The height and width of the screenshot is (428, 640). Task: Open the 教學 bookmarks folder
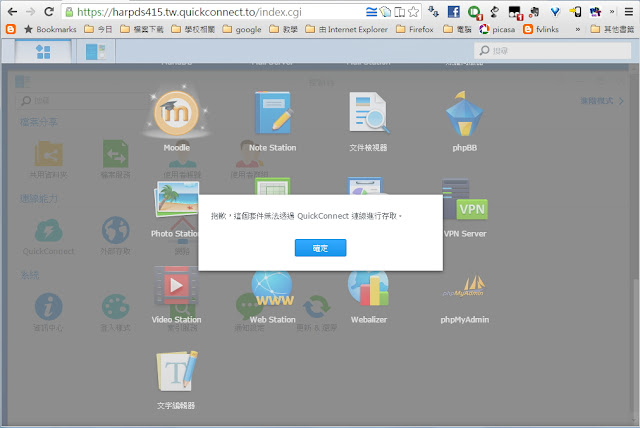point(284,29)
